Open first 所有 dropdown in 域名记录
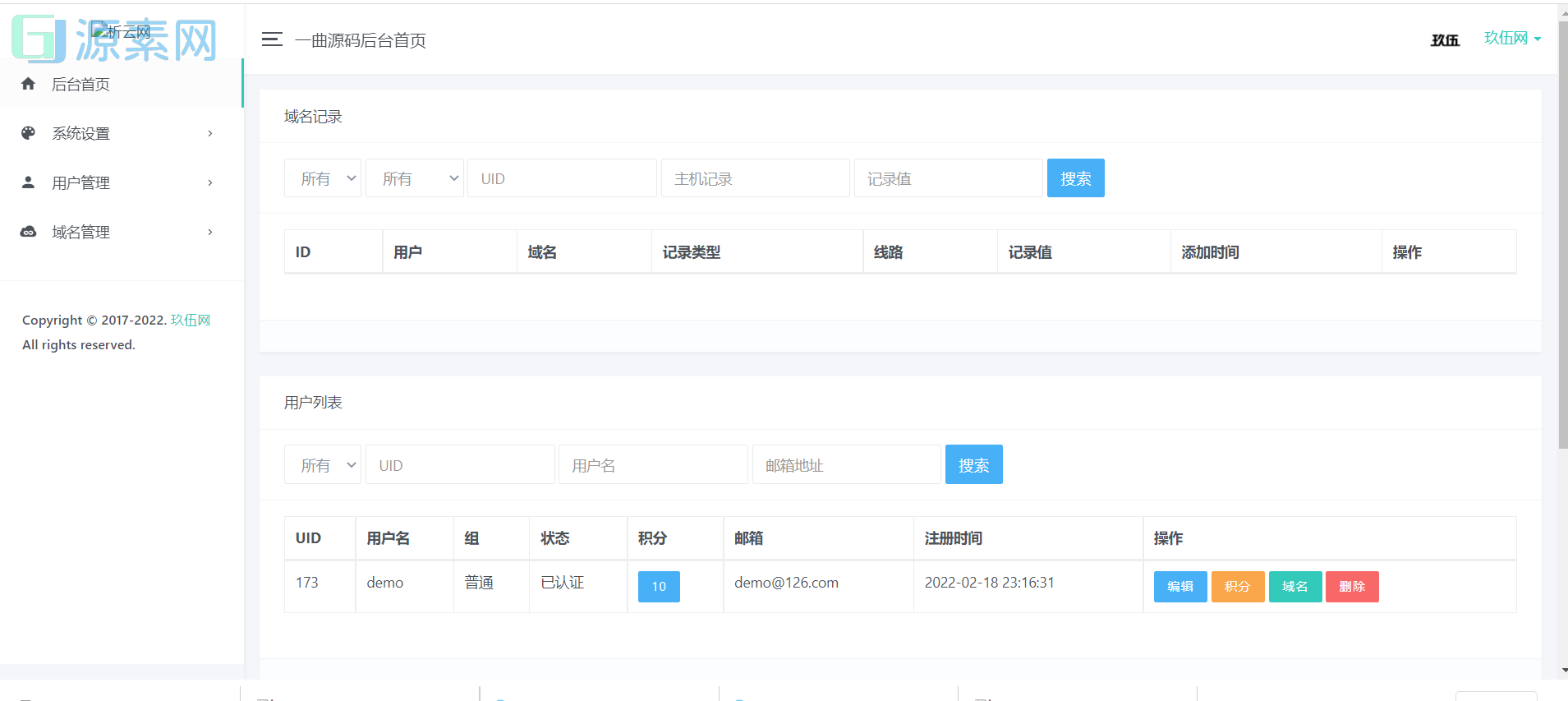The image size is (1568, 701). (x=323, y=178)
